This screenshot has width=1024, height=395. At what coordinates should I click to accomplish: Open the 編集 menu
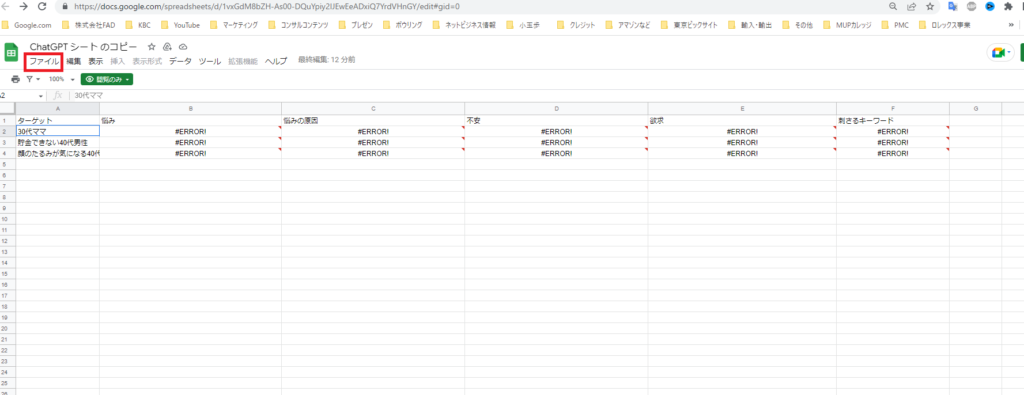(x=74, y=61)
